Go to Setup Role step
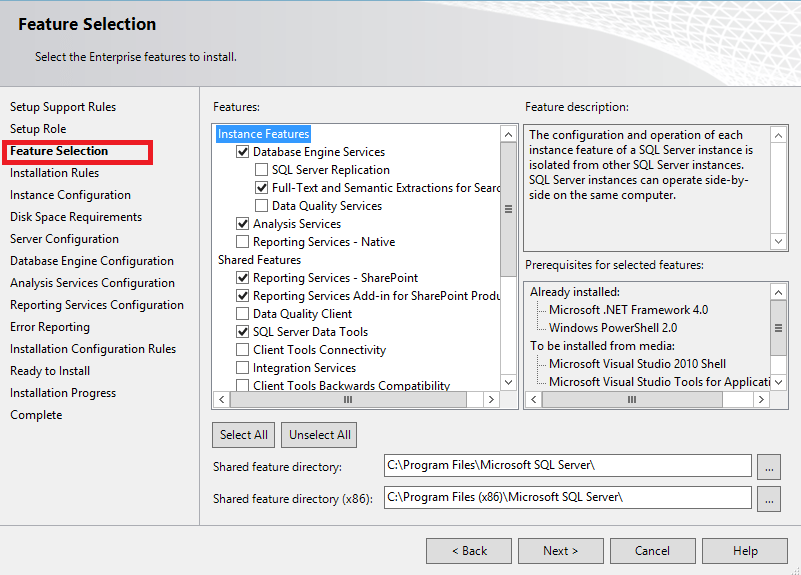801x575 pixels. pos(38,129)
